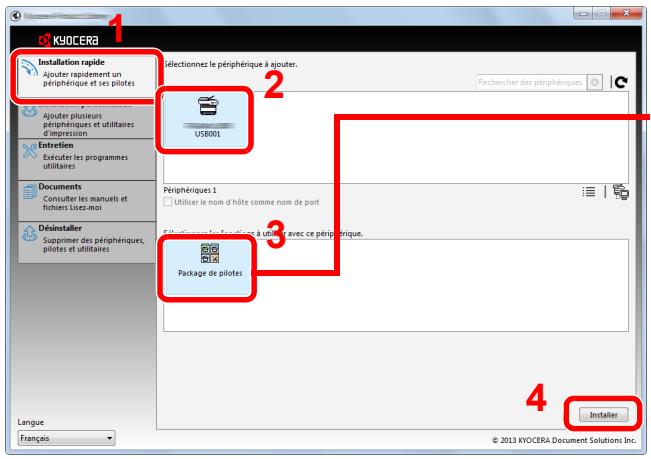This screenshot has height=459, width=651.
Task: Minimize the Kyocera installer window
Action: (583, 14)
